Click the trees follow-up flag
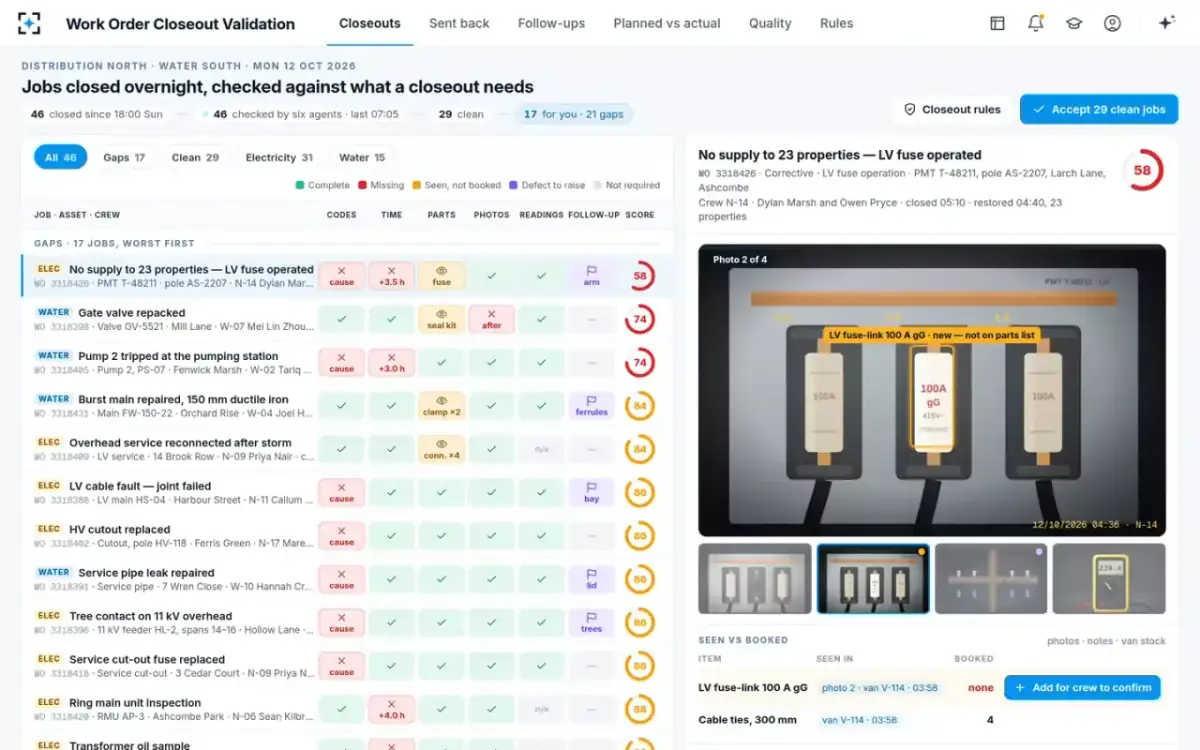1200x750 pixels. coord(591,622)
